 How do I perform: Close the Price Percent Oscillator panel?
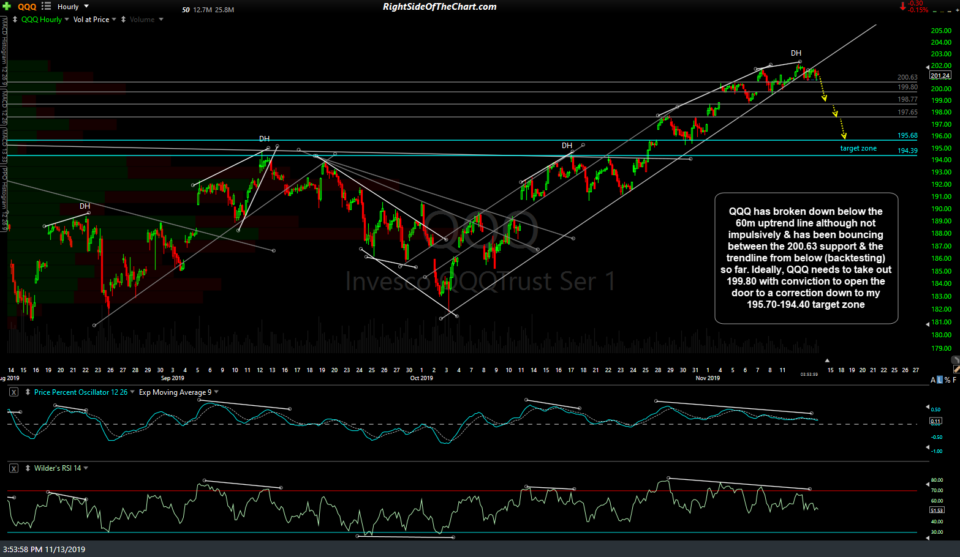point(13,392)
